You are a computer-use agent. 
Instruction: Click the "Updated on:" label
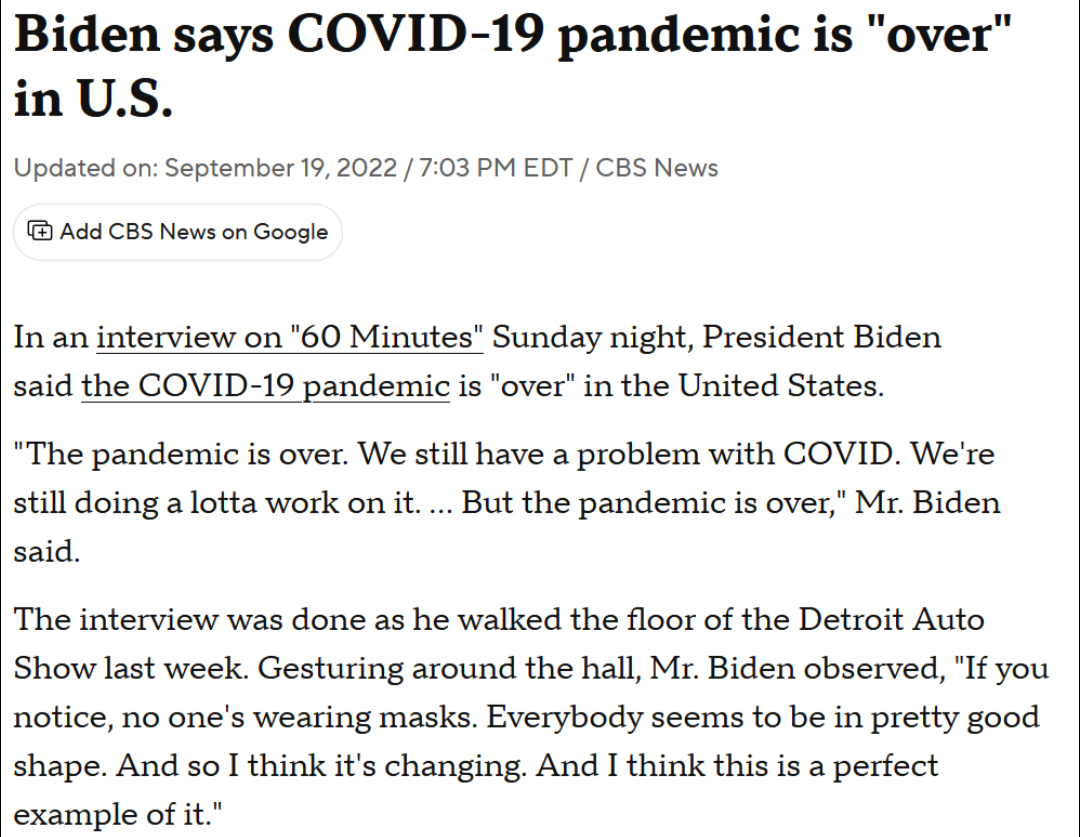tap(85, 167)
